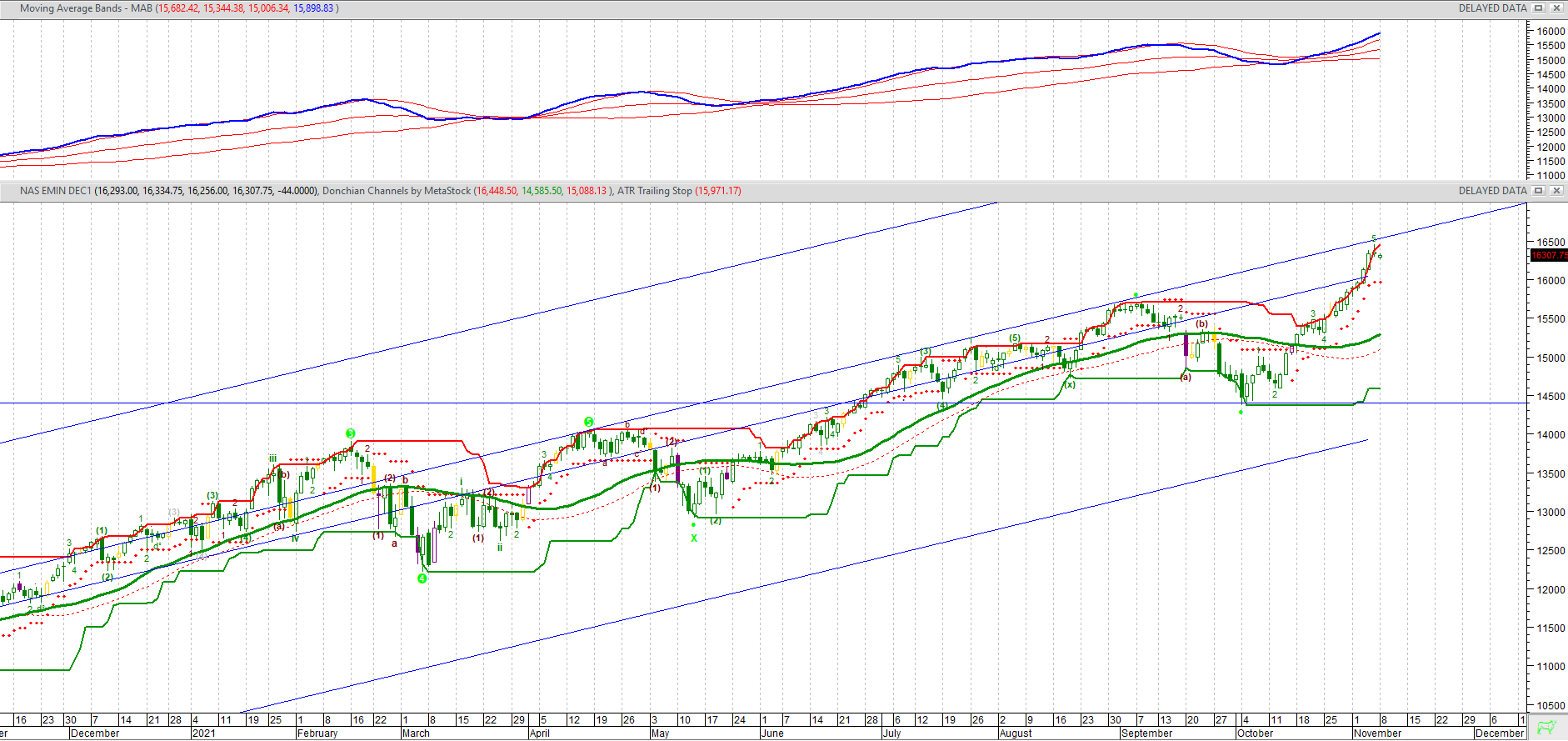Close the NAS EMIN DEC1 price pane
The image size is (1568, 741).
pos(1556,191)
